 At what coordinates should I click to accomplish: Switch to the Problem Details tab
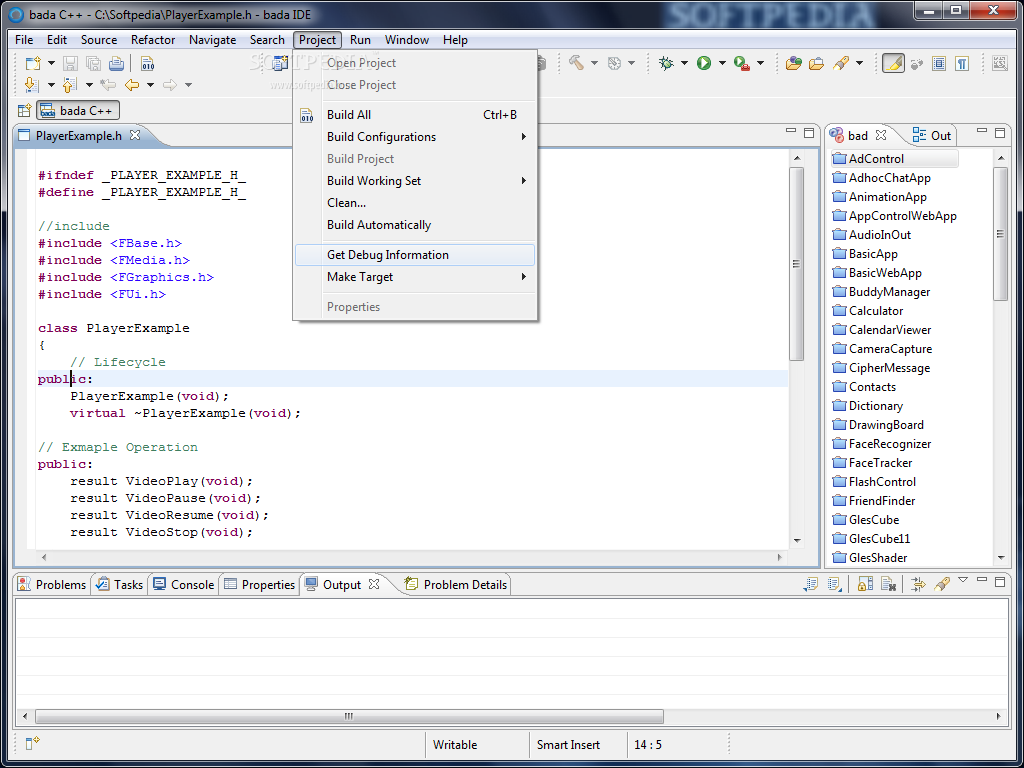pos(456,584)
